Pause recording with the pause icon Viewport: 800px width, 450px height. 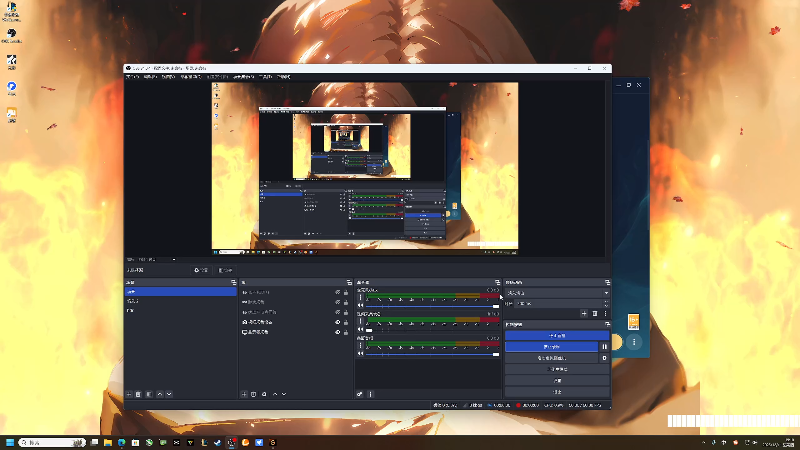click(605, 347)
